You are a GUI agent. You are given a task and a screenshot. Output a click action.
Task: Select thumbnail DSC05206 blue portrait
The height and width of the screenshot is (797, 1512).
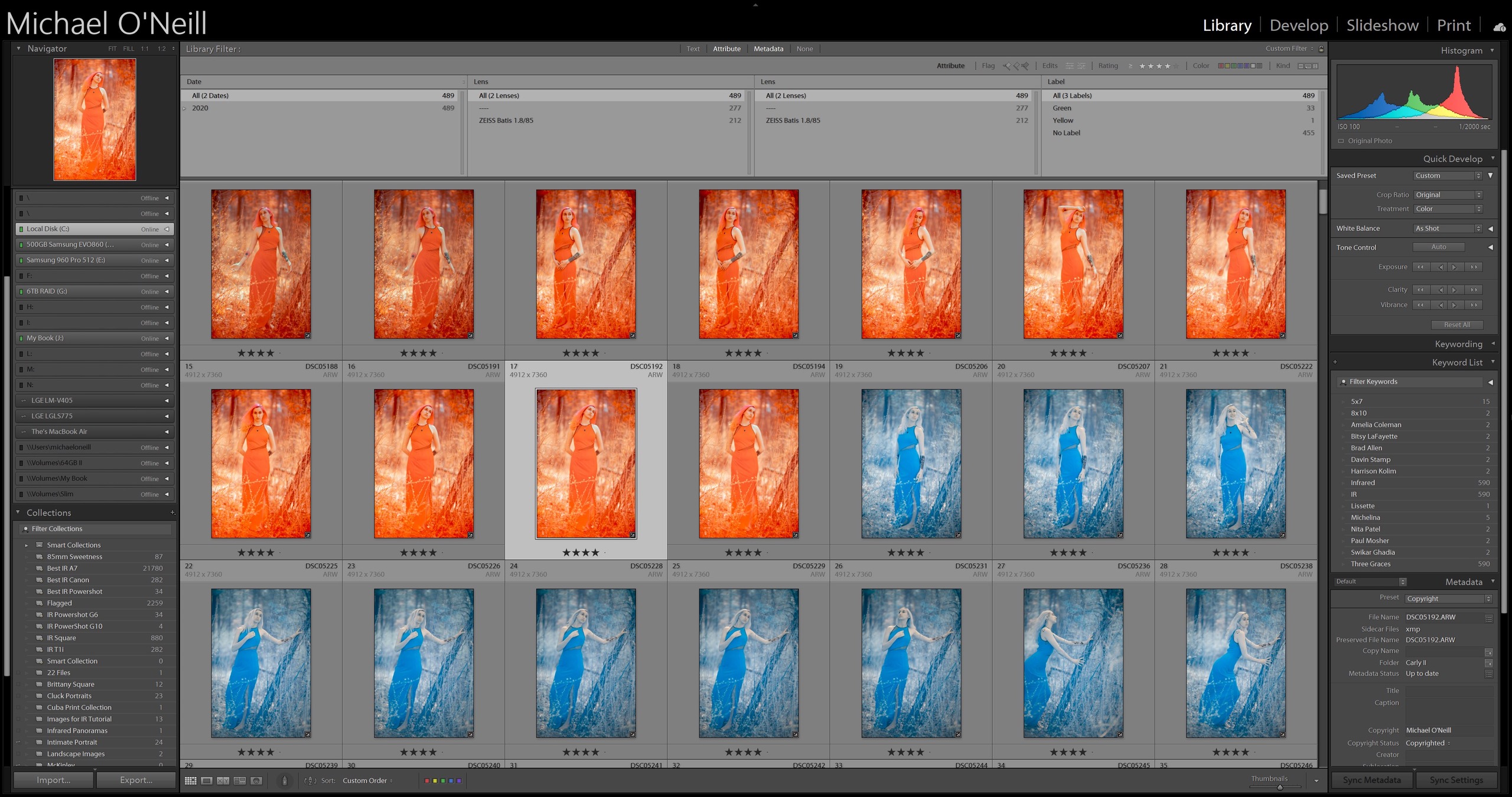click(911, 463)
